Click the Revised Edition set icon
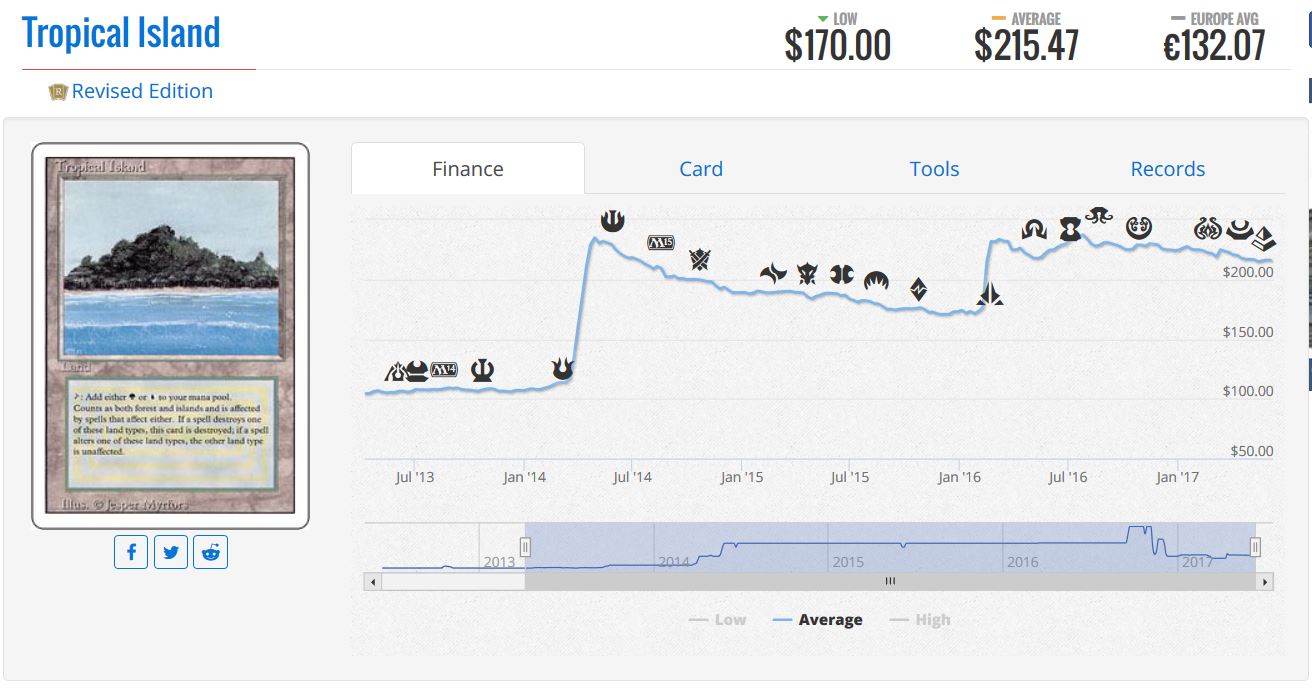 58,92
